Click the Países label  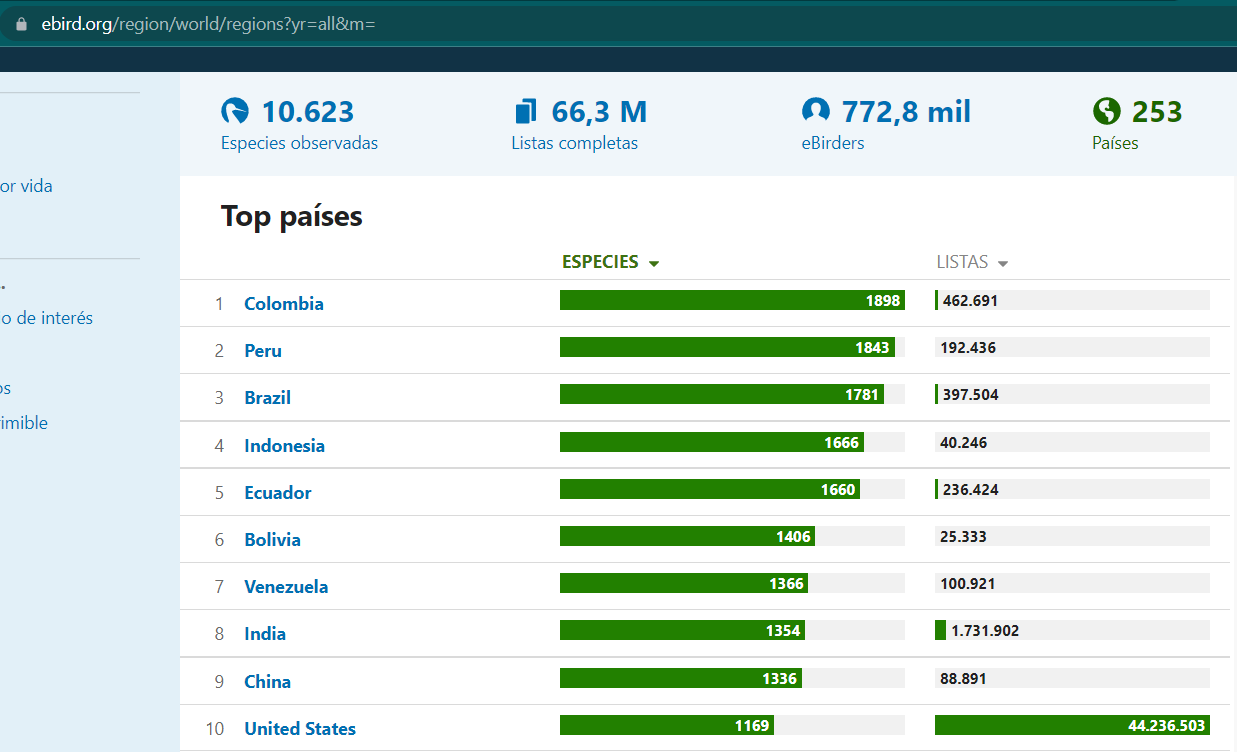1115,143
